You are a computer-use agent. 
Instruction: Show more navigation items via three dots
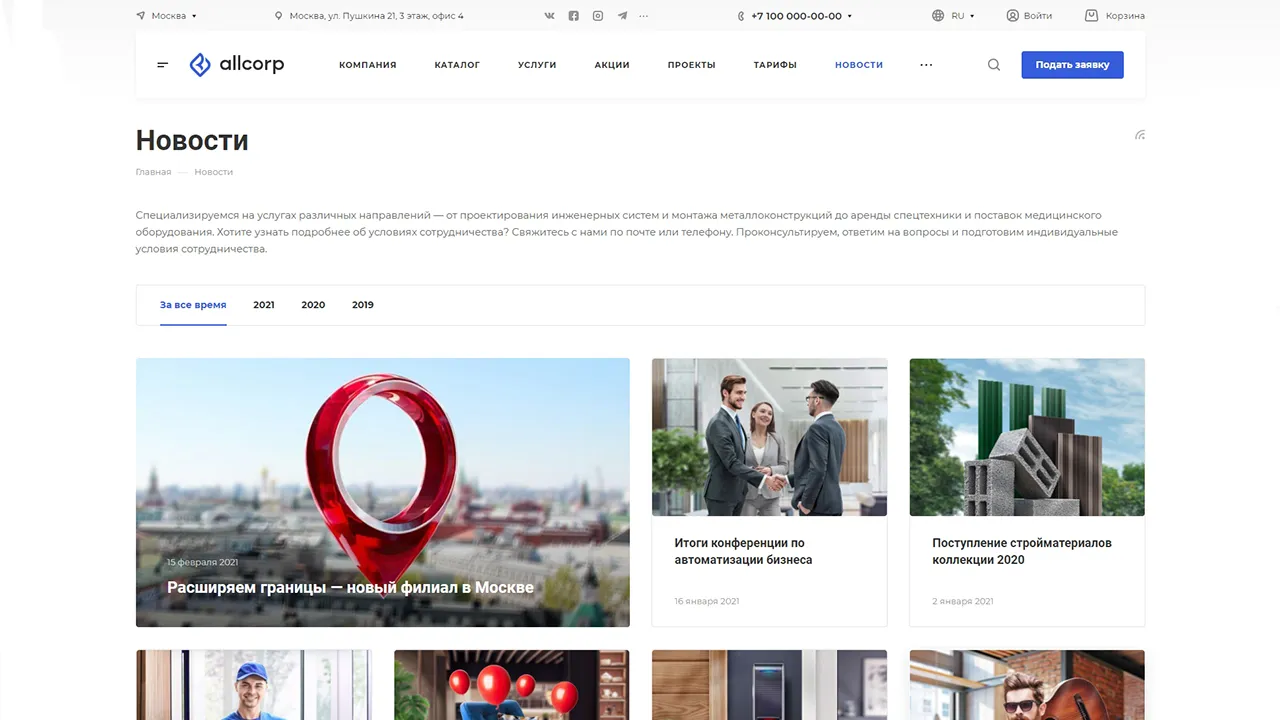pyautogui.click(x=926, y=65)
